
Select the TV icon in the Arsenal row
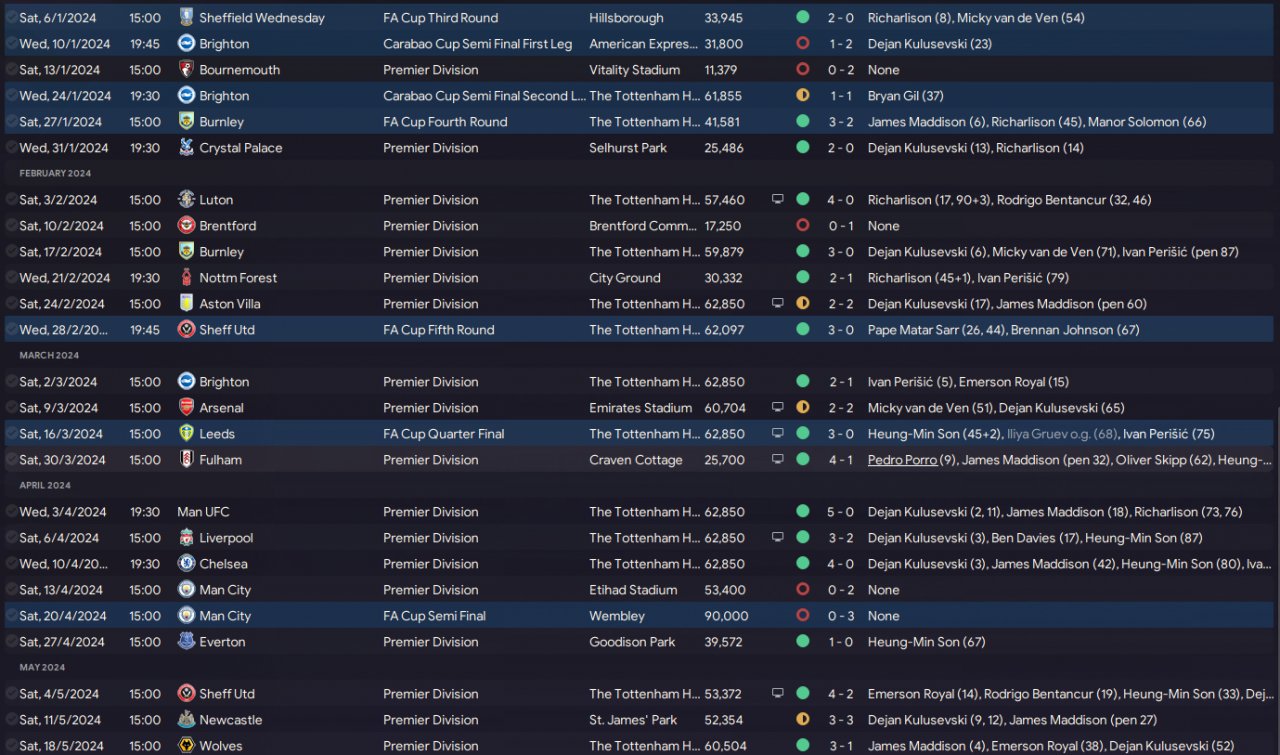click(777, 408)
